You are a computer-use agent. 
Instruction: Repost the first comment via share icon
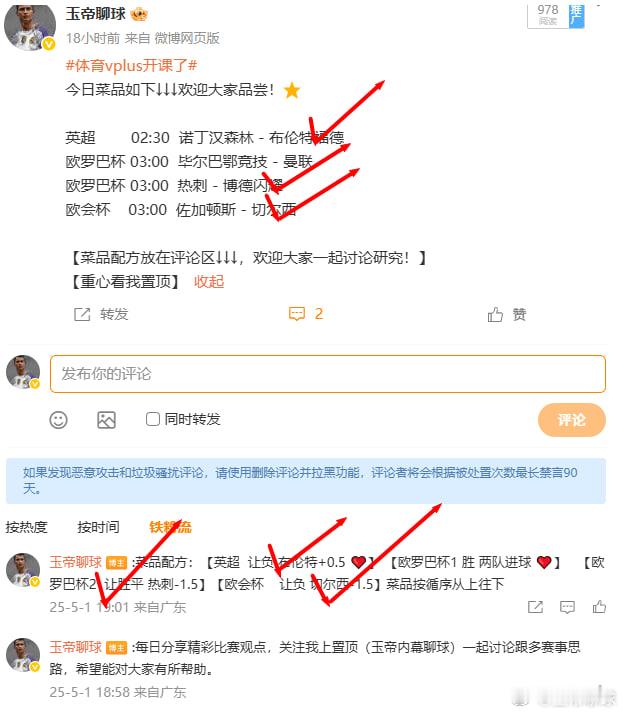535,607
